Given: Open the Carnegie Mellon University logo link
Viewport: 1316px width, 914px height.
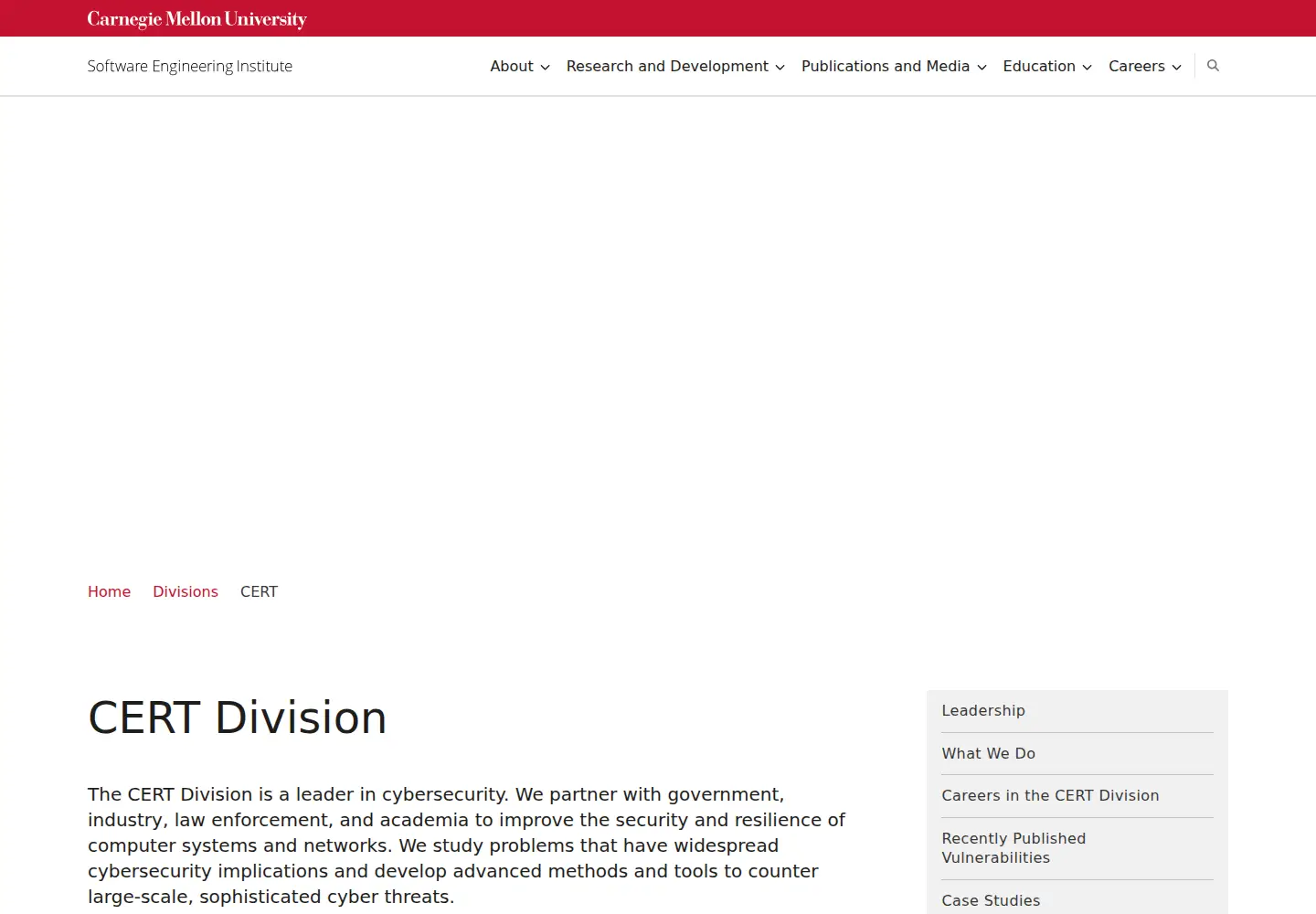Looking at the screenshot, I should 196,19.
